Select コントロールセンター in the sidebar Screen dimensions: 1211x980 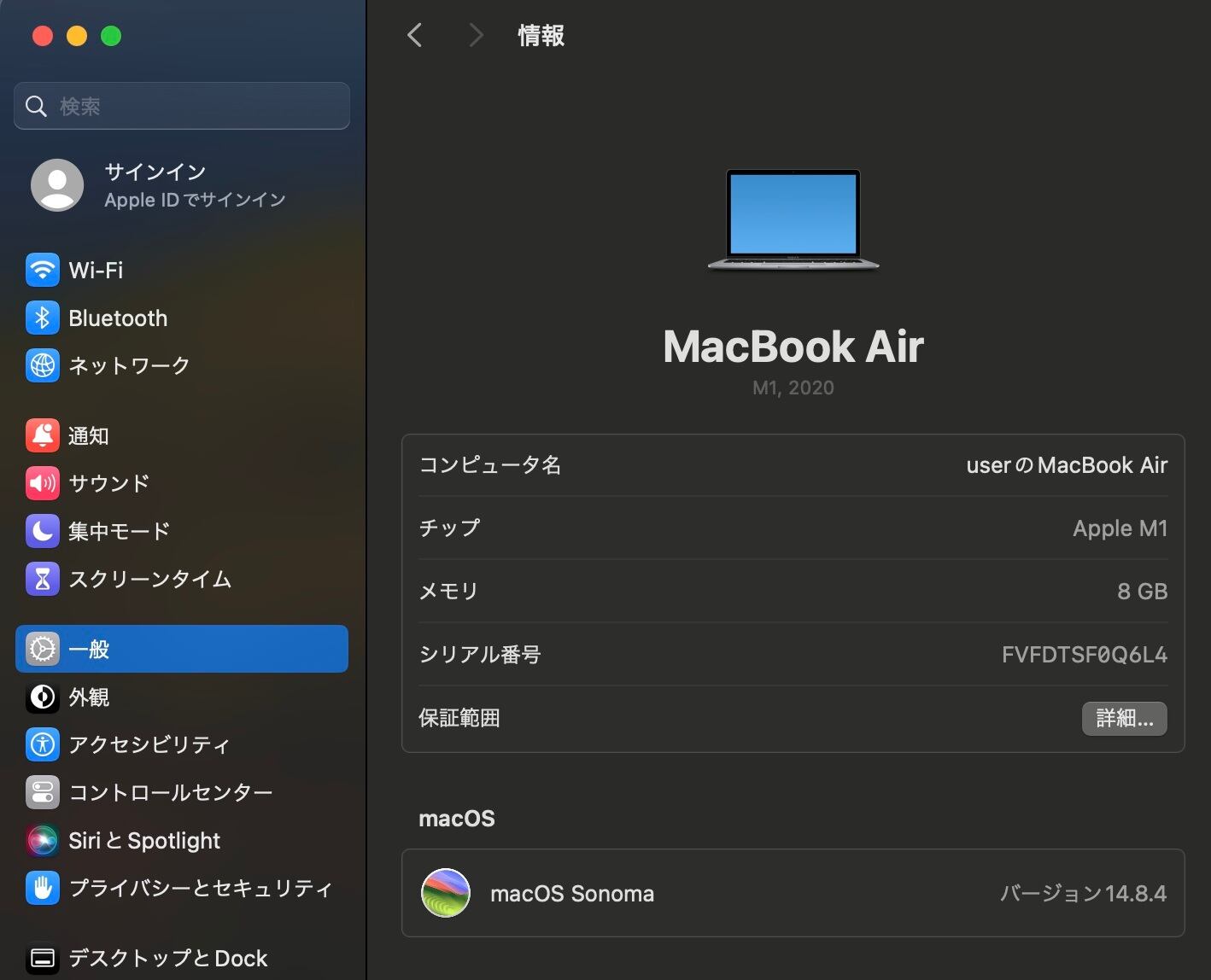coord(182,792)
